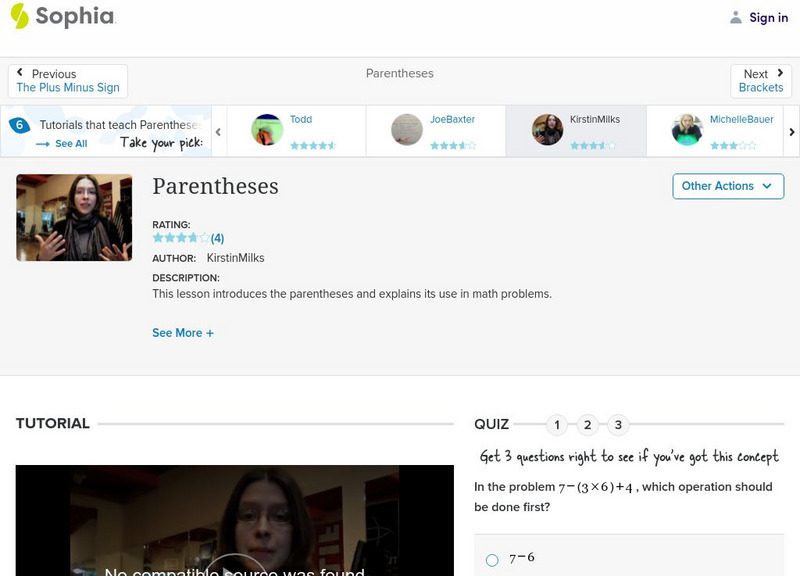Click the QUIZ section heading
800x576 pixels.
[491, 424]
